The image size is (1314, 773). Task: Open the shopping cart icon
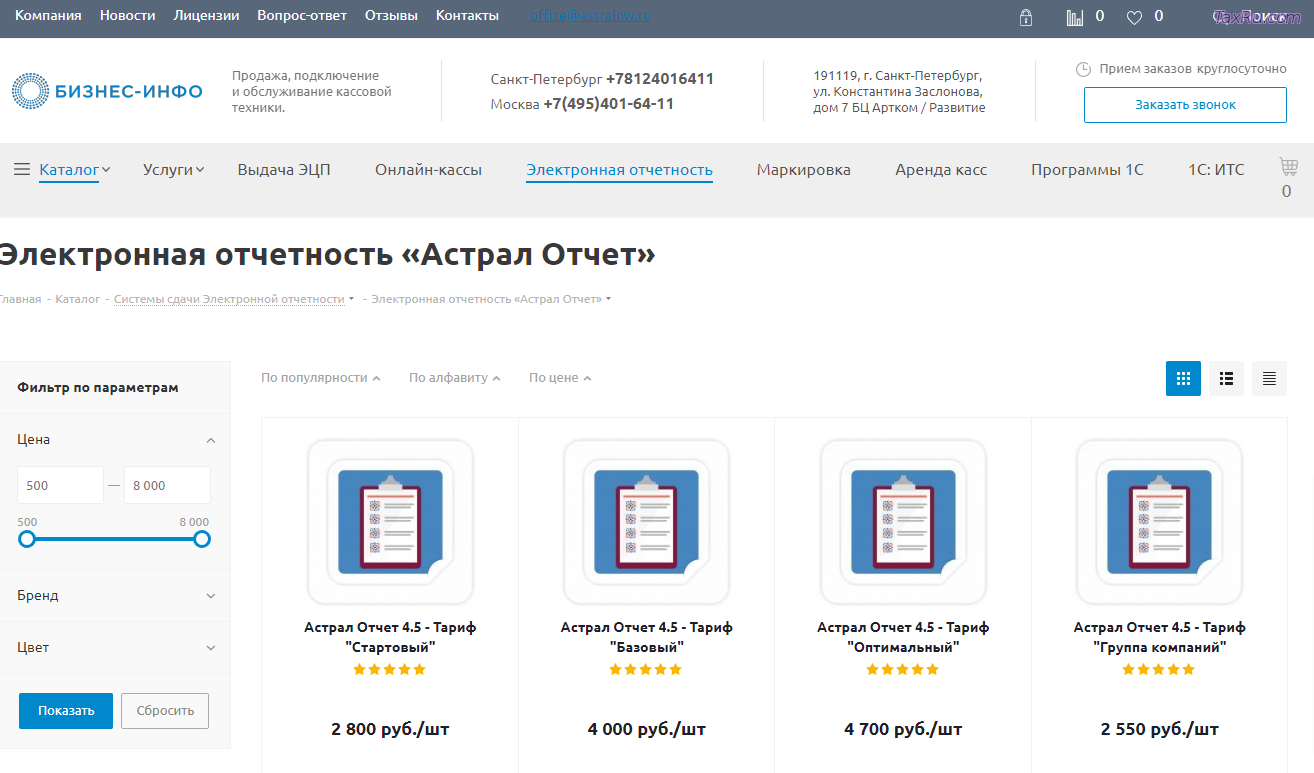tap(1288, 167)
